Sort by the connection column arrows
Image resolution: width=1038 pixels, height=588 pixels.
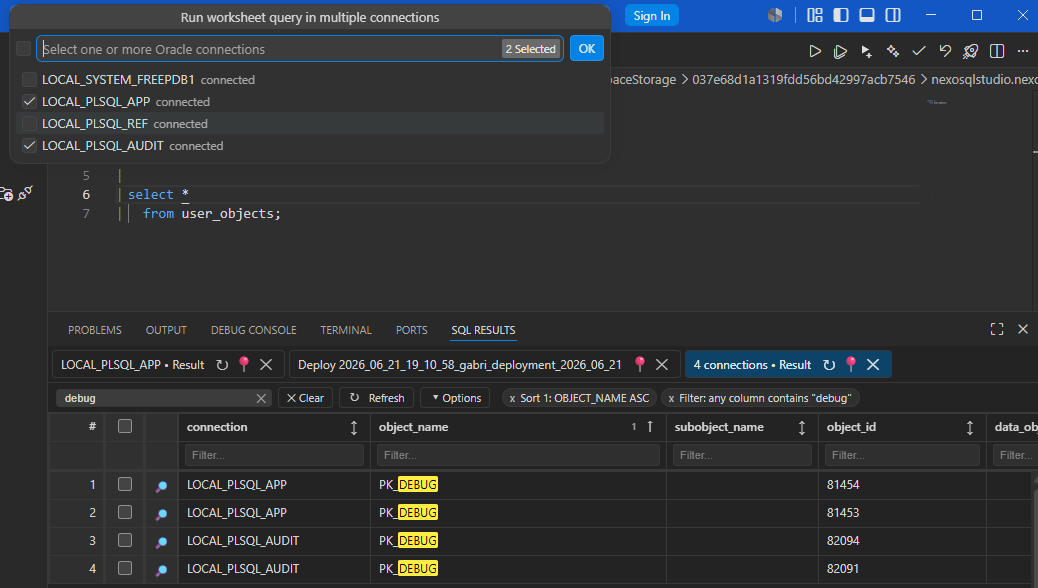point(354,428)
